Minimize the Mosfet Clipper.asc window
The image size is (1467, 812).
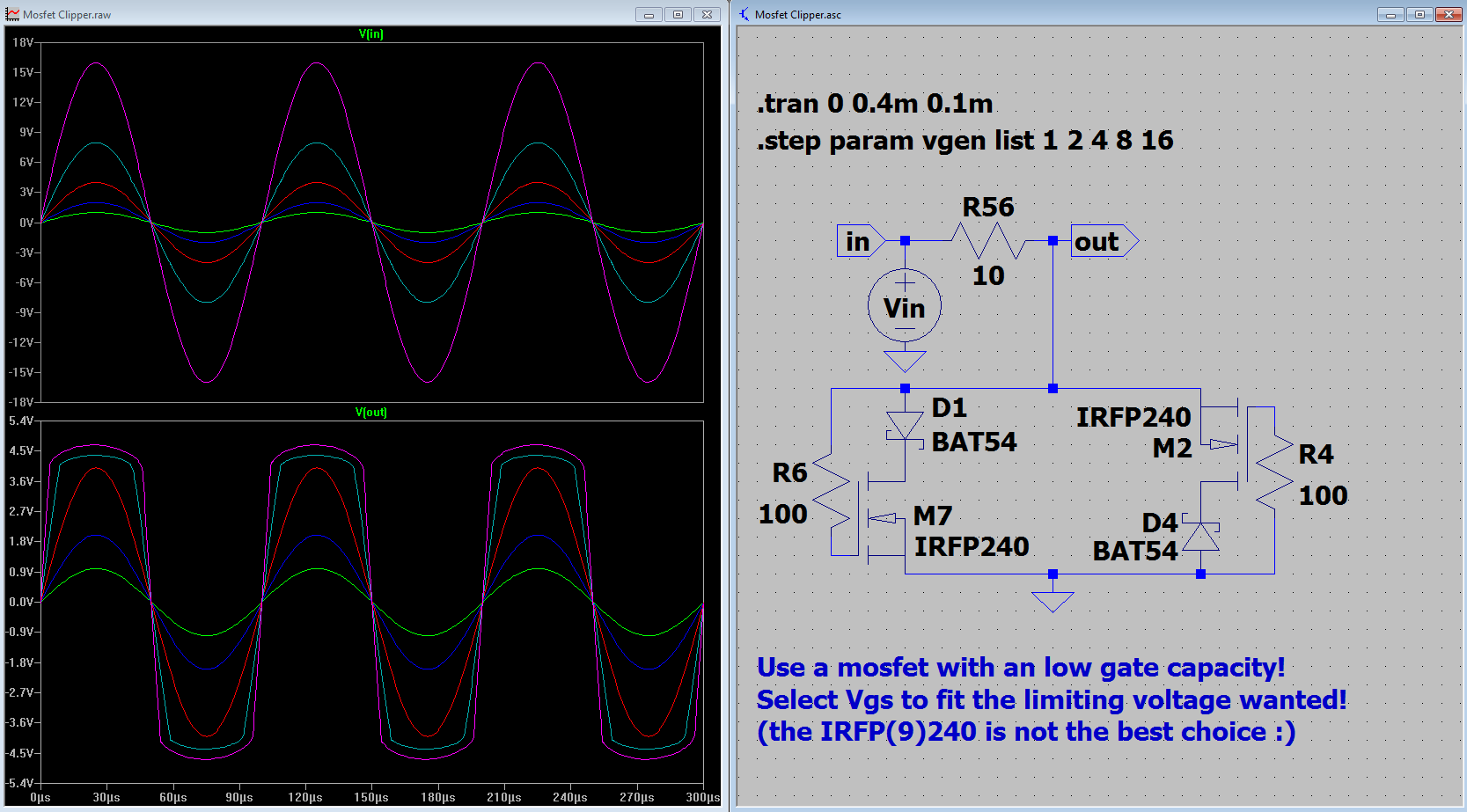(1390, 15)
